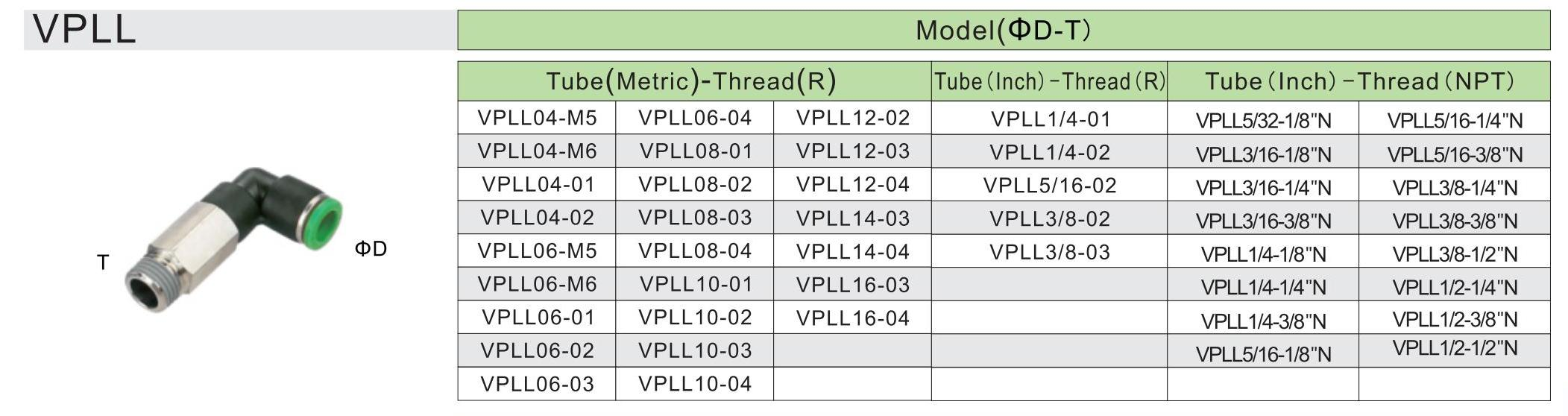Click the ΦD label beside the fitting

371,249
